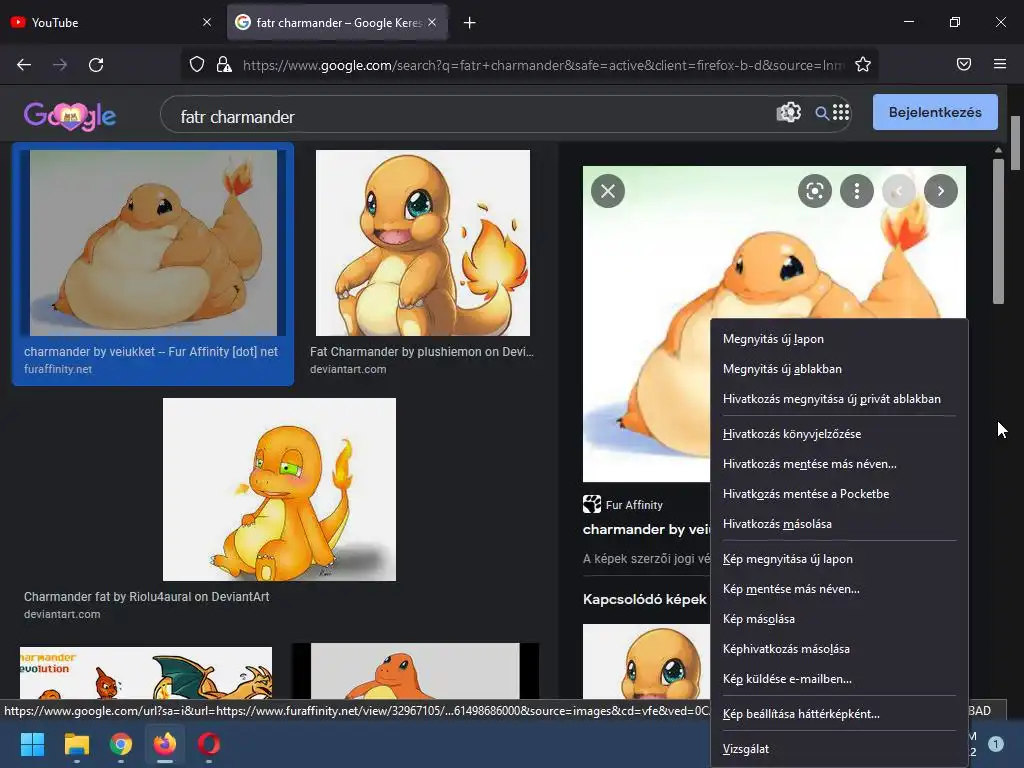Open the Windows Start menu
Viewport: 1024px width, 768px height.
[32, 744]
